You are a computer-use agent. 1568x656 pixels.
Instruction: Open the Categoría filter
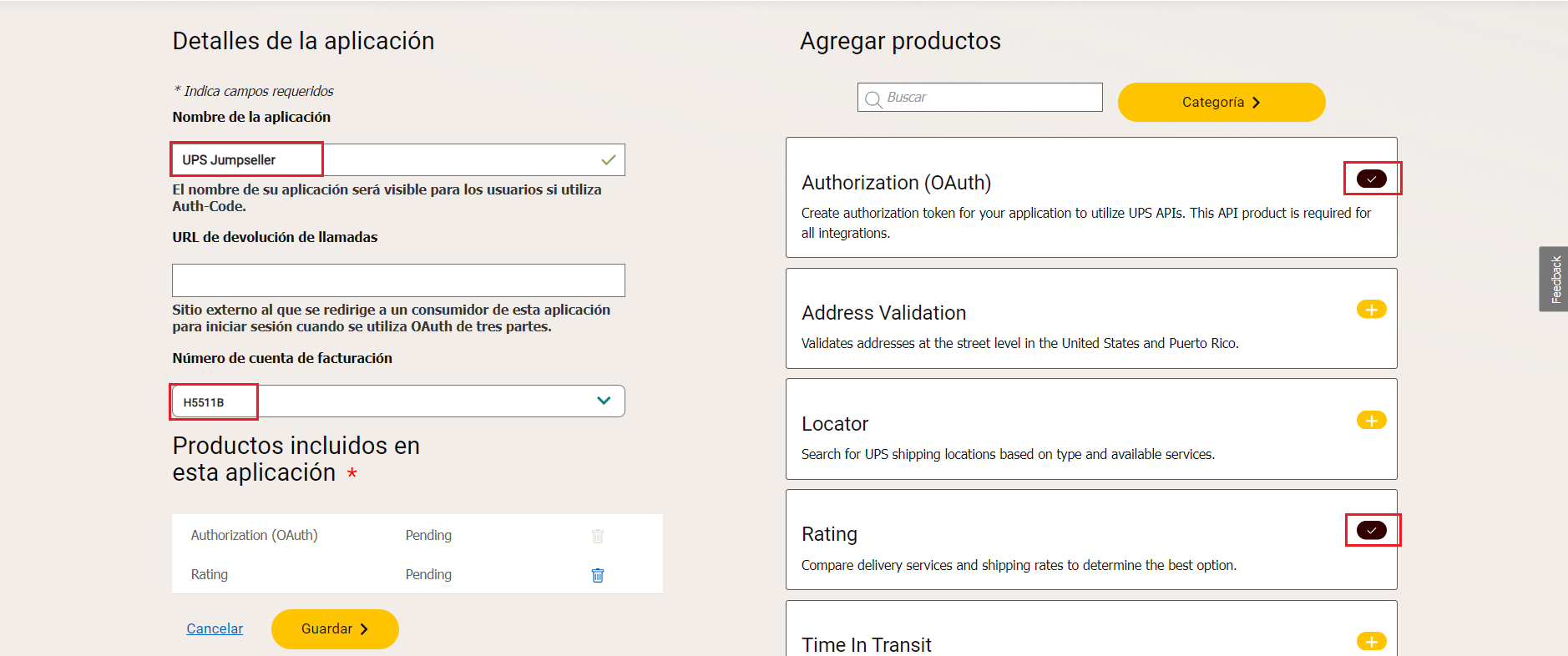pyautogui.click(x=1222, y=102)
